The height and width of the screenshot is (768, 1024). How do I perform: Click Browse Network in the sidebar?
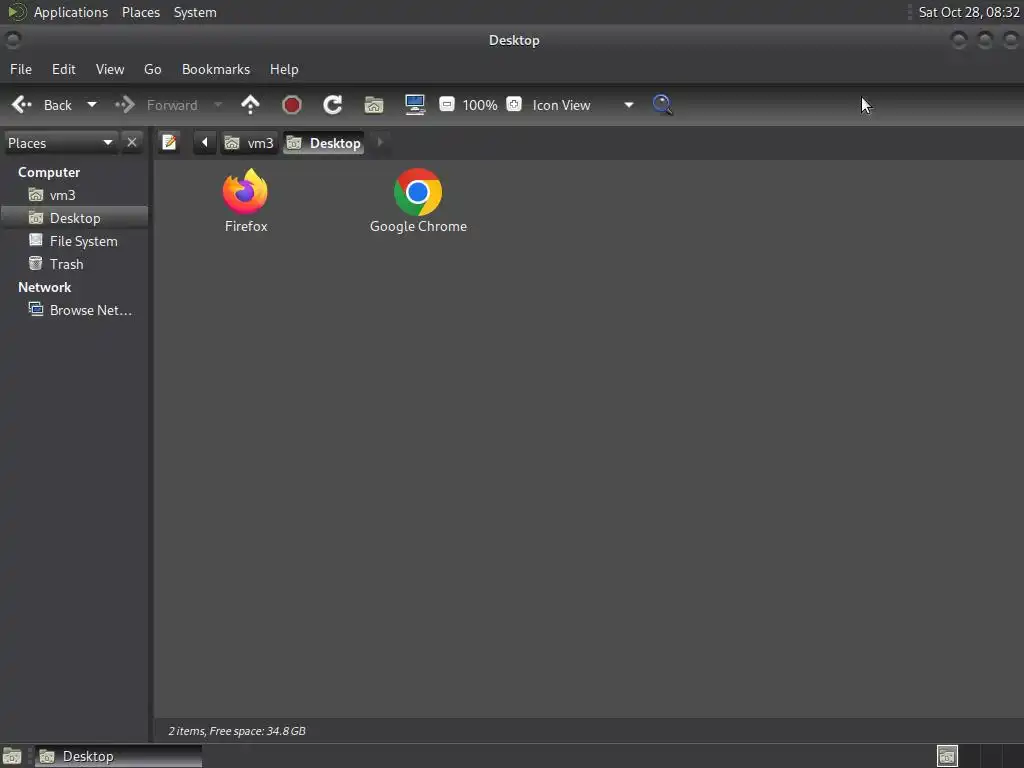(x=74, y=310)
